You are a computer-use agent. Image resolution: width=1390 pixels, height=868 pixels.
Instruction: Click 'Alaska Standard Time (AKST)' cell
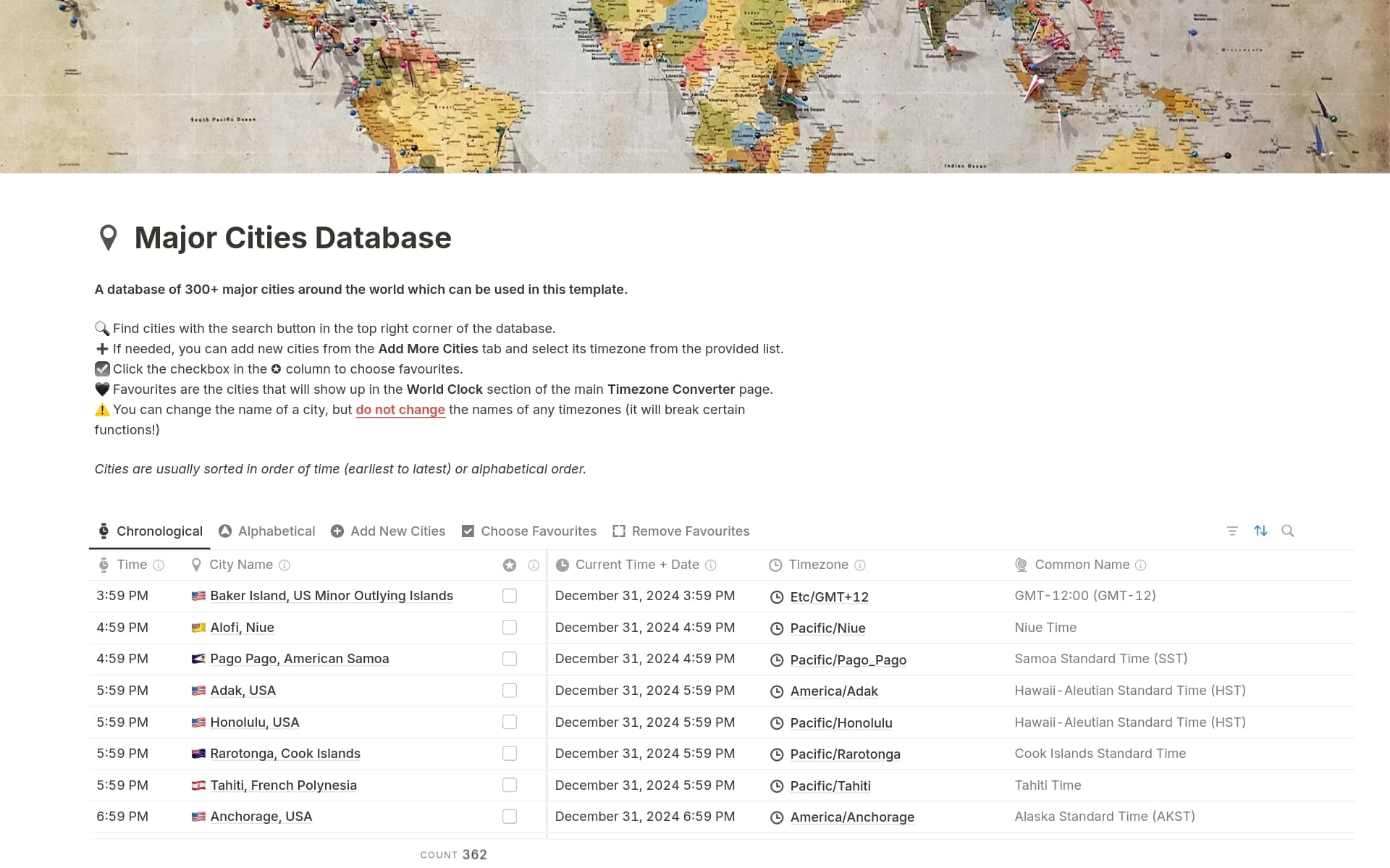(x=1105, y=817)
